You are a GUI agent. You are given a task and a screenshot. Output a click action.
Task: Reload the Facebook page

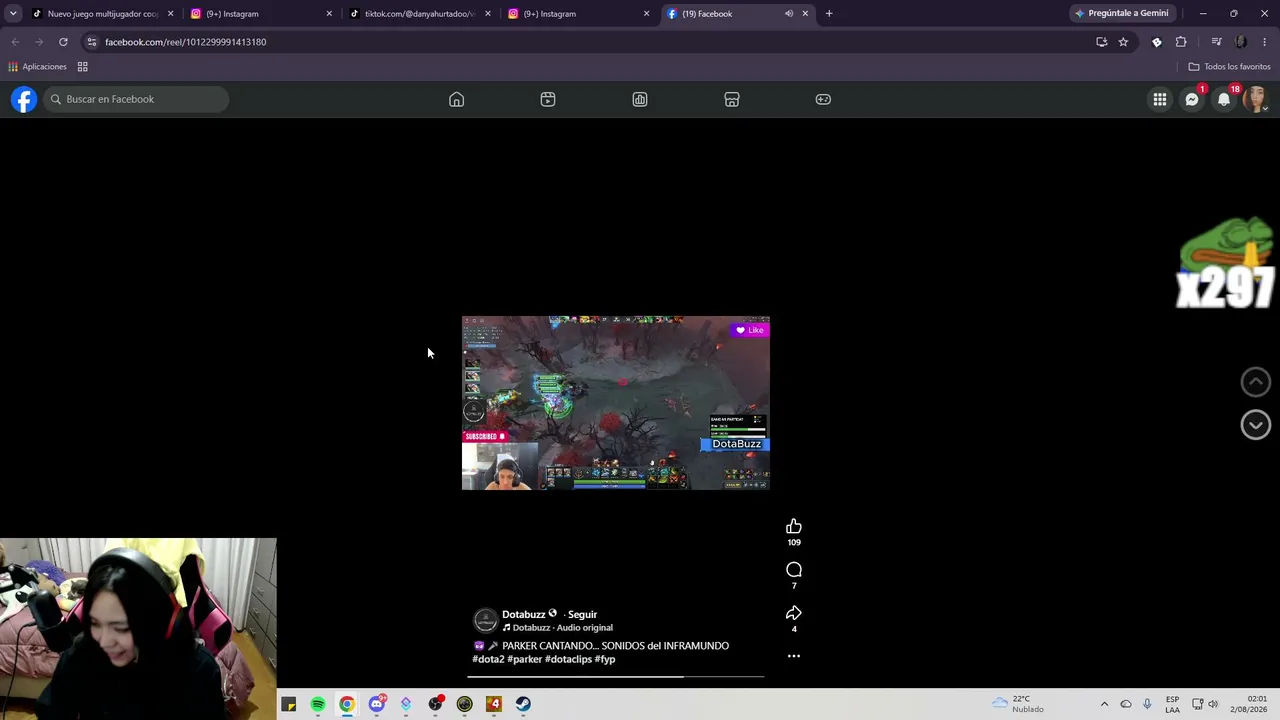coord(63,42)
